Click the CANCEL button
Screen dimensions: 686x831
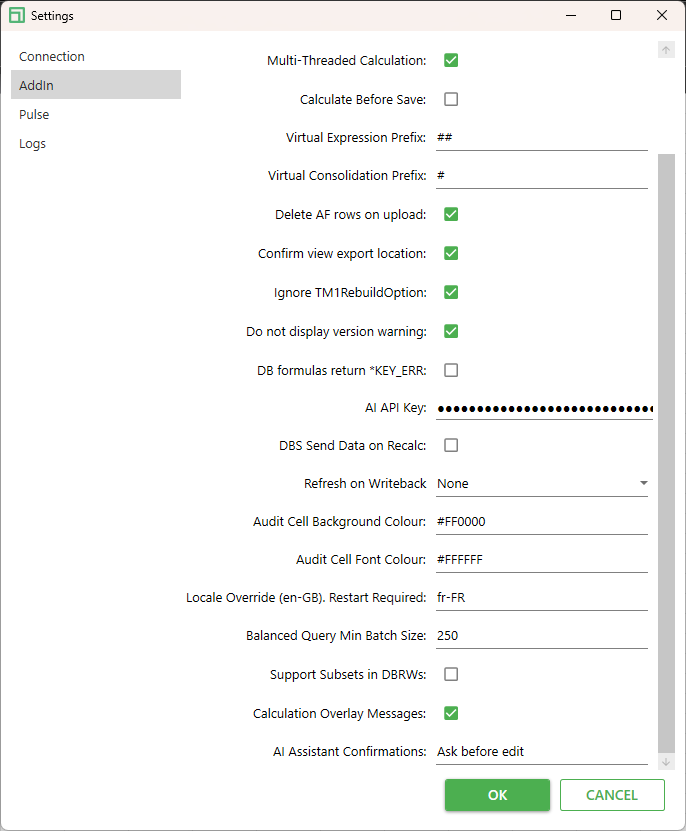(612, 795)
